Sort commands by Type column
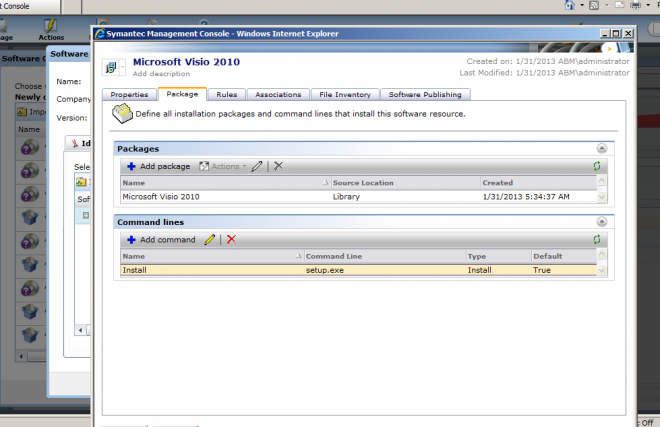The image size is (660, 427). [499, 256]
